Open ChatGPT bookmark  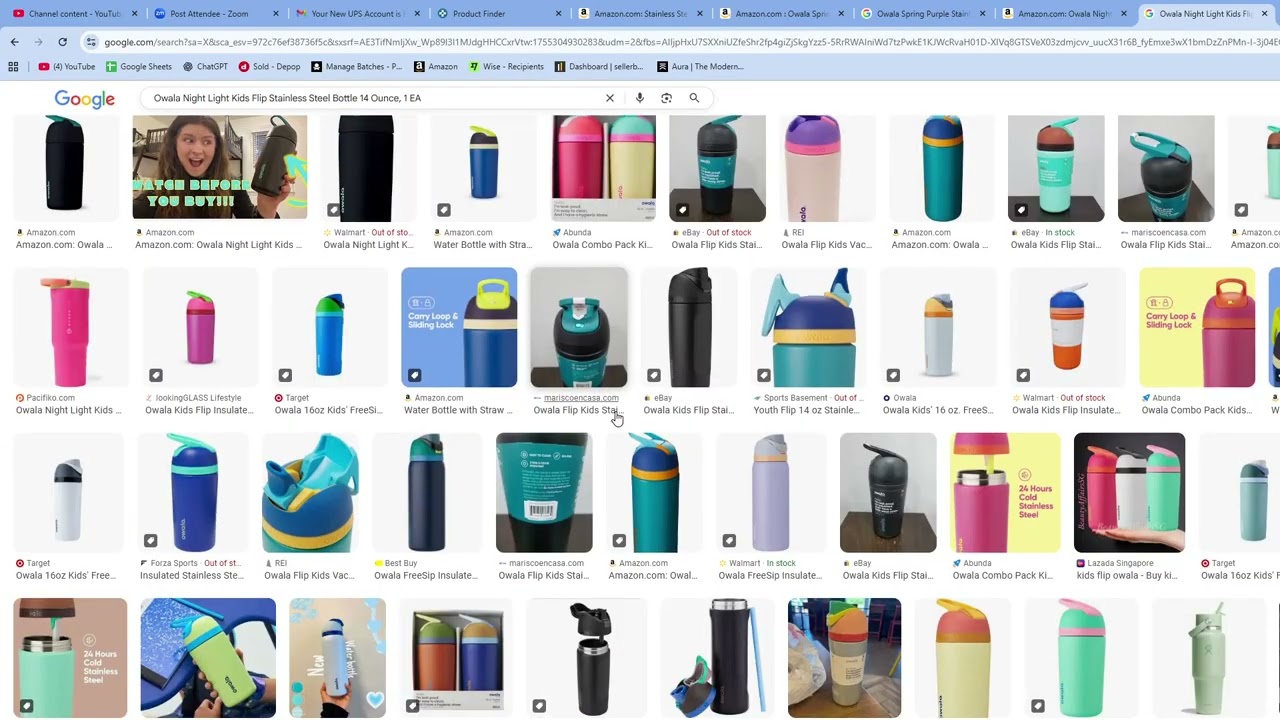pos(205,67)
